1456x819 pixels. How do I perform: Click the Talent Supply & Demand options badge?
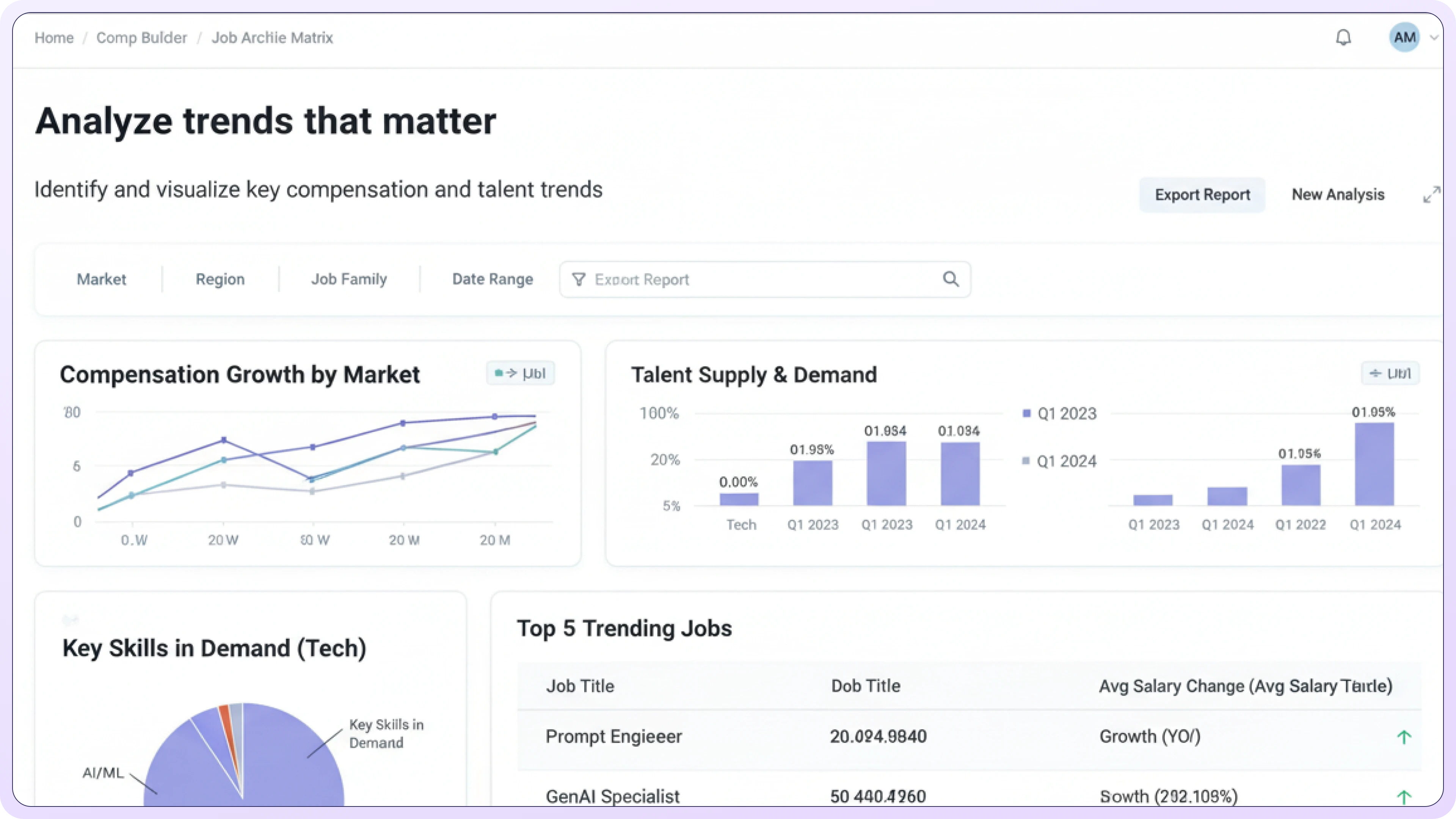[x=1390, y=373]
